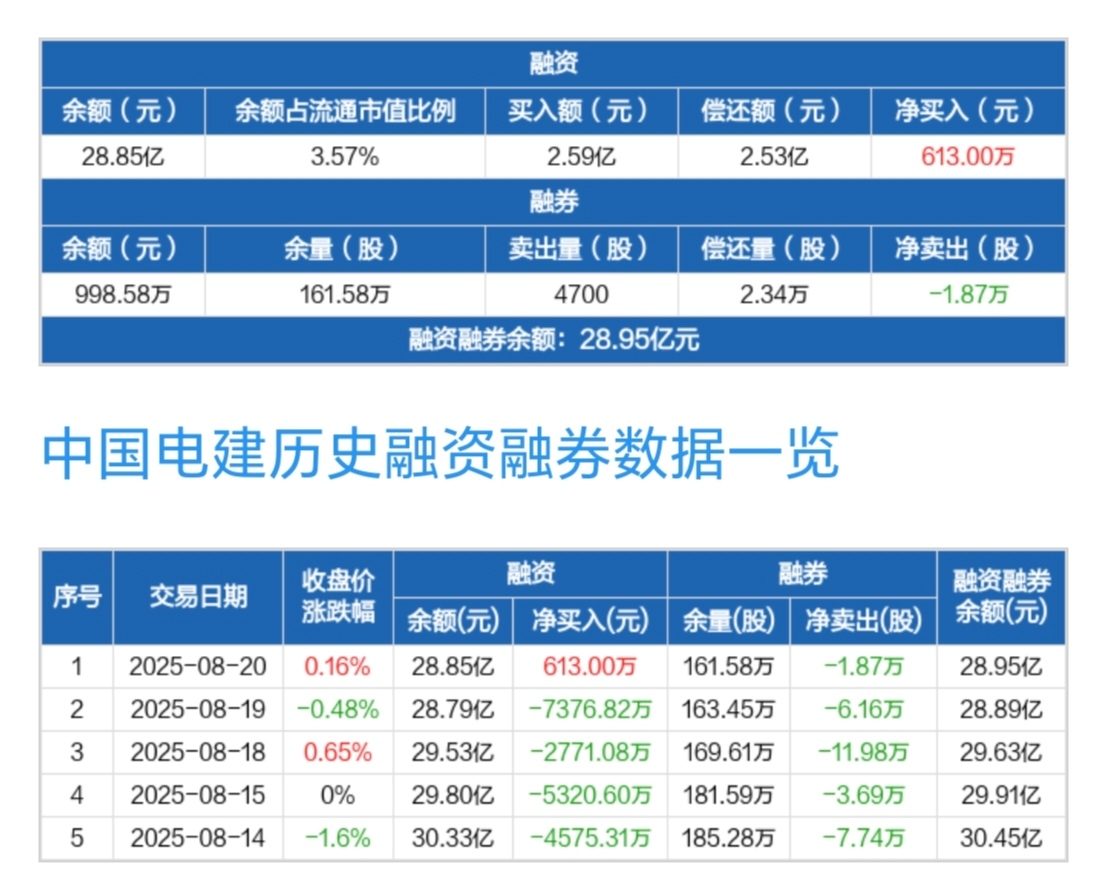The width and height of the screenshot is (1105, 876).
Task: Click the 卖出量（股）header
Action: pos(581,249)
